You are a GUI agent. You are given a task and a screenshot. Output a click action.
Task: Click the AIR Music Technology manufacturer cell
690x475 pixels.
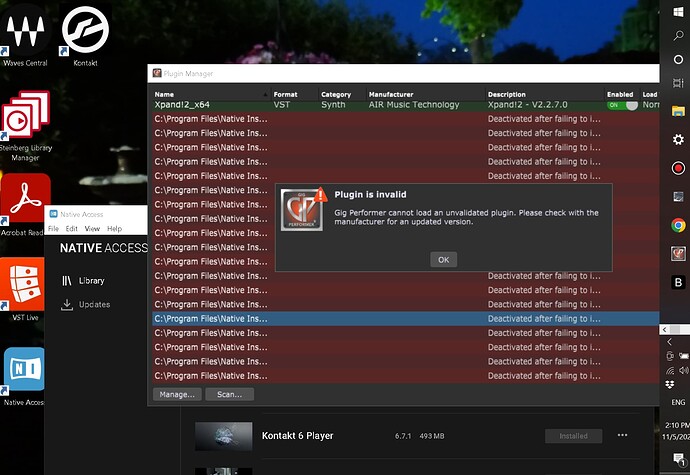coord(414,105)
